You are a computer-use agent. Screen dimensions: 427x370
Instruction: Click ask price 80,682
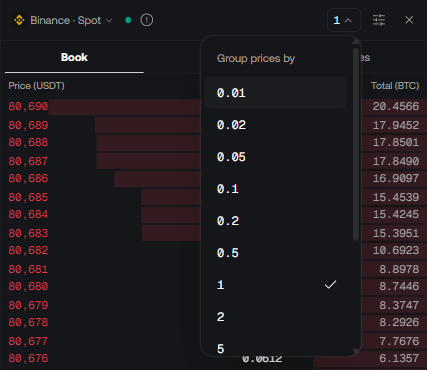coord(28,250)
